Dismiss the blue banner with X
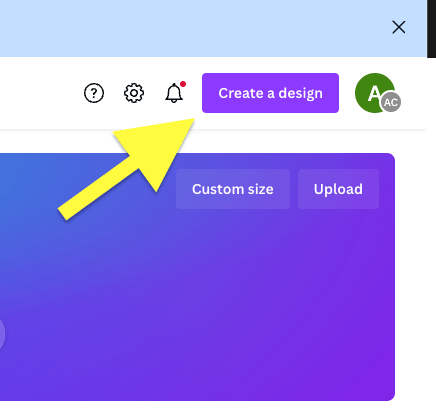The width and height of the screenshot is (436, 418). (x=399, y=27)
